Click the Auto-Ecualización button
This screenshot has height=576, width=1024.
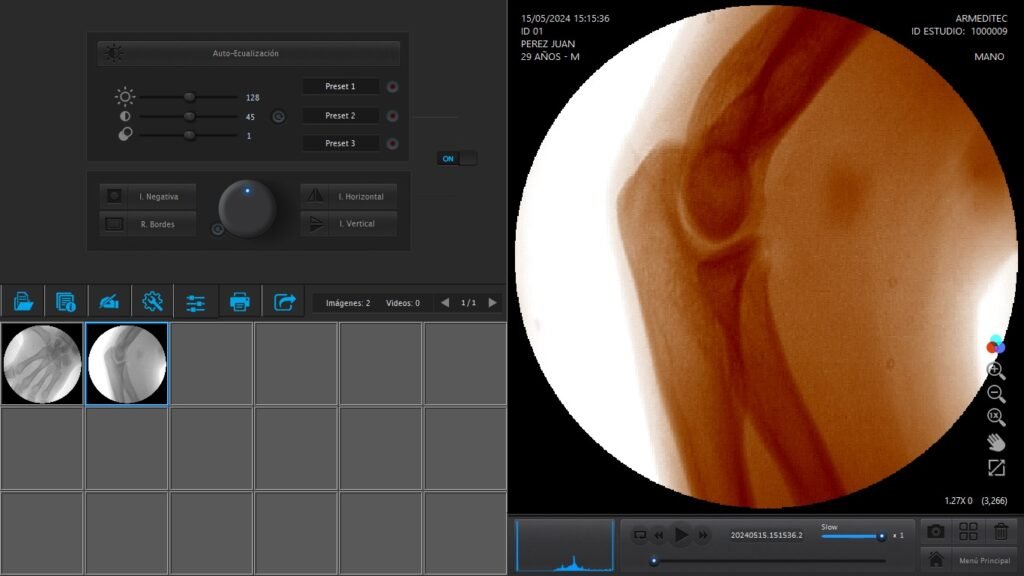click(x=248, y=53)
